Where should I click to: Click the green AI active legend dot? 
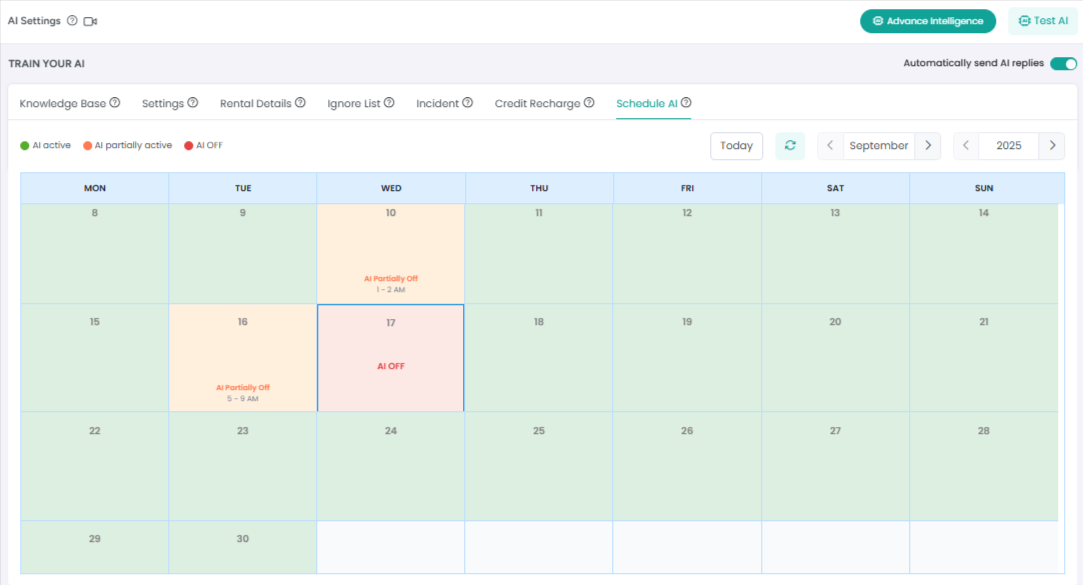(x=25, y=146)
